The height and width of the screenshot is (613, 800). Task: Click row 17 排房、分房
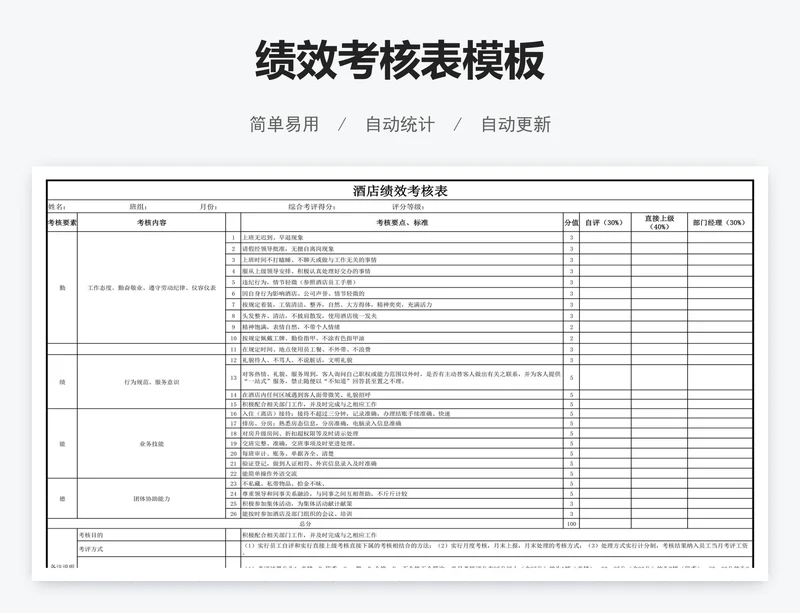402,424
